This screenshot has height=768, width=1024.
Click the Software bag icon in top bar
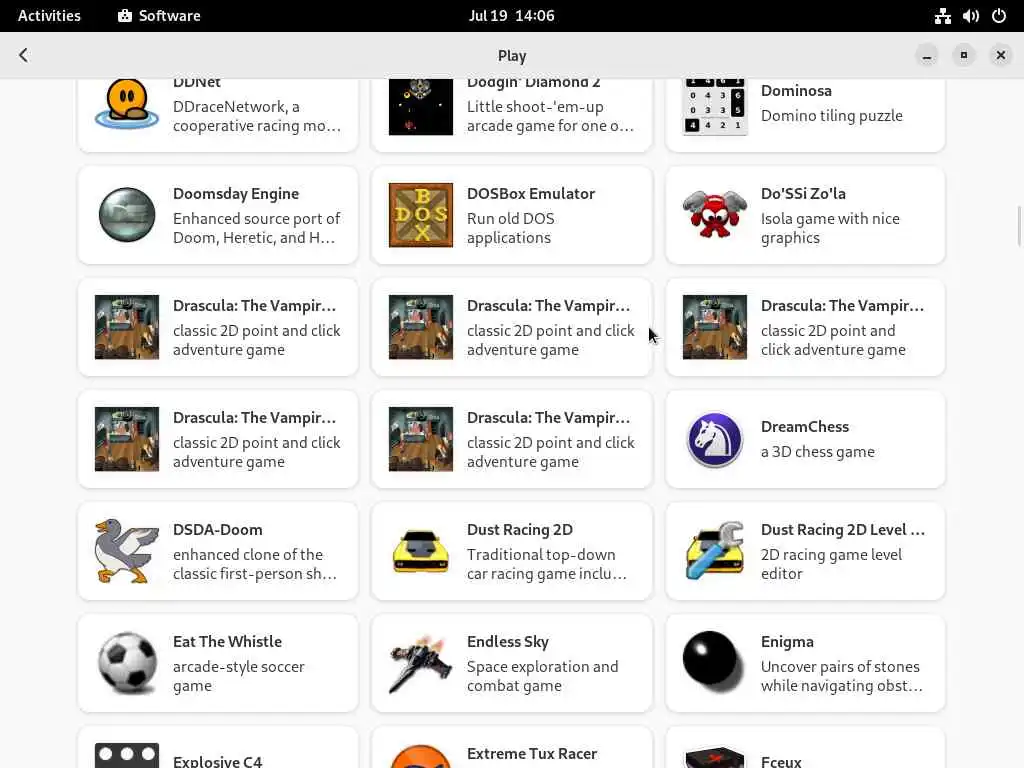125,16
